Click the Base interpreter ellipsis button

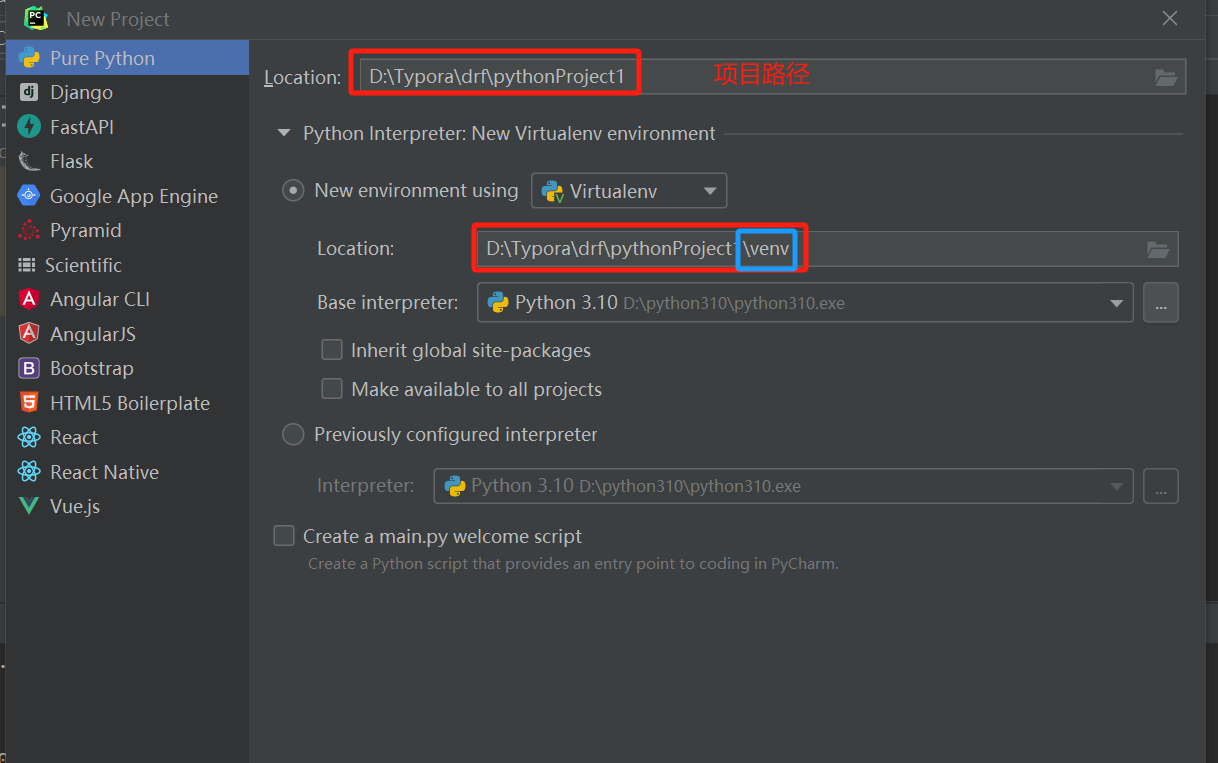(1160, 303)
